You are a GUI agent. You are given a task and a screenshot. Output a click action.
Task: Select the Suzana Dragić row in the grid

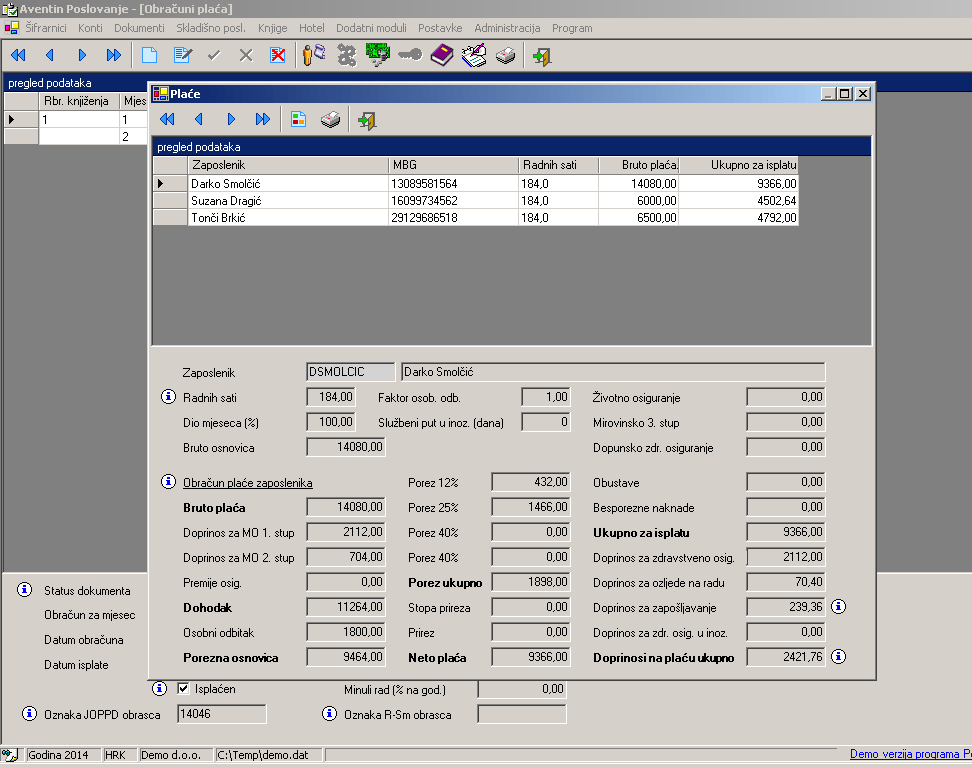288,201
